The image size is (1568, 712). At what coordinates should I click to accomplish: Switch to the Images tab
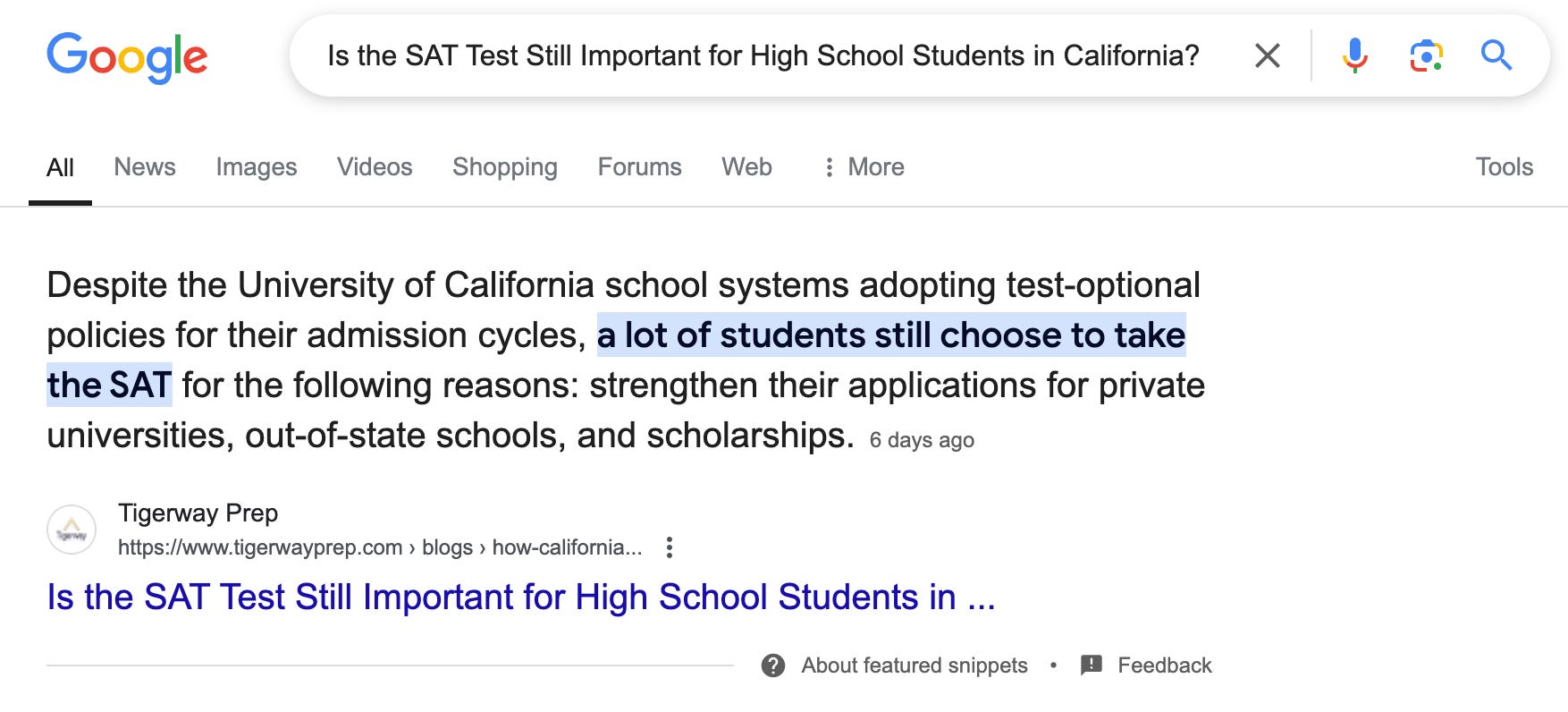tap(257, 167)
